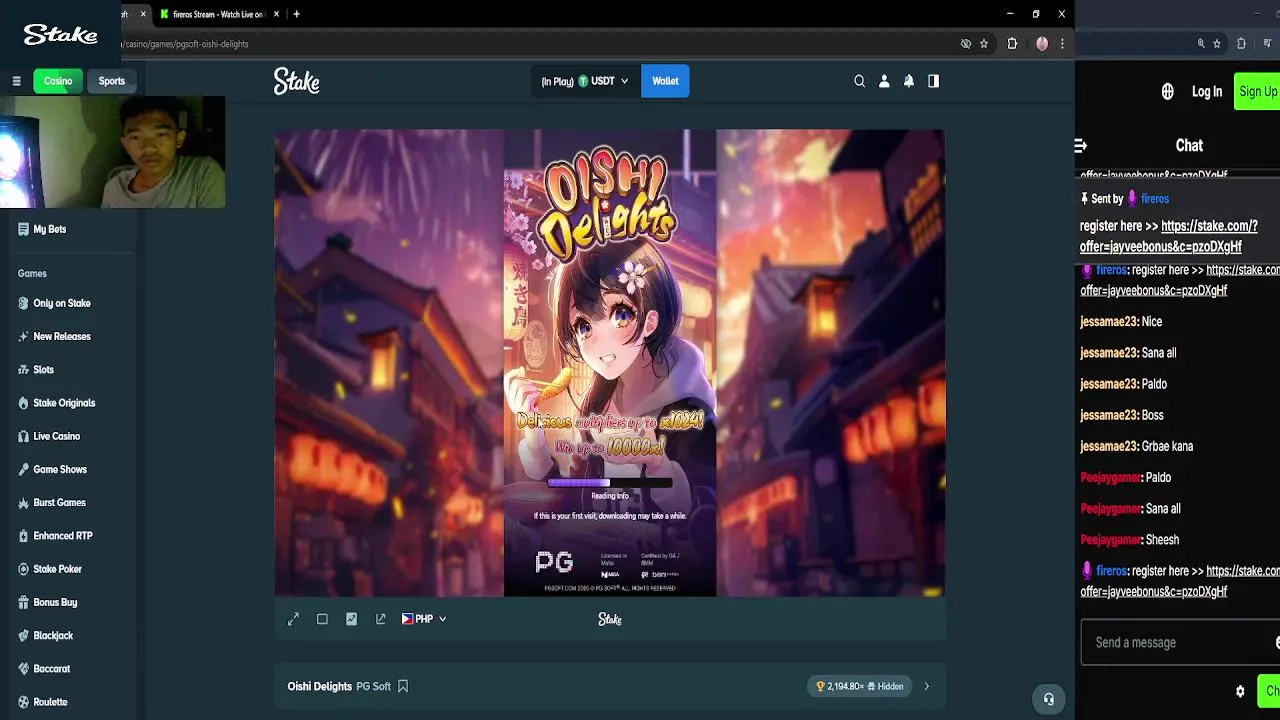Open Chrome extensions puzzle icon
1280x720 pixels.
pyautogui.click(x=1012, y=44)
